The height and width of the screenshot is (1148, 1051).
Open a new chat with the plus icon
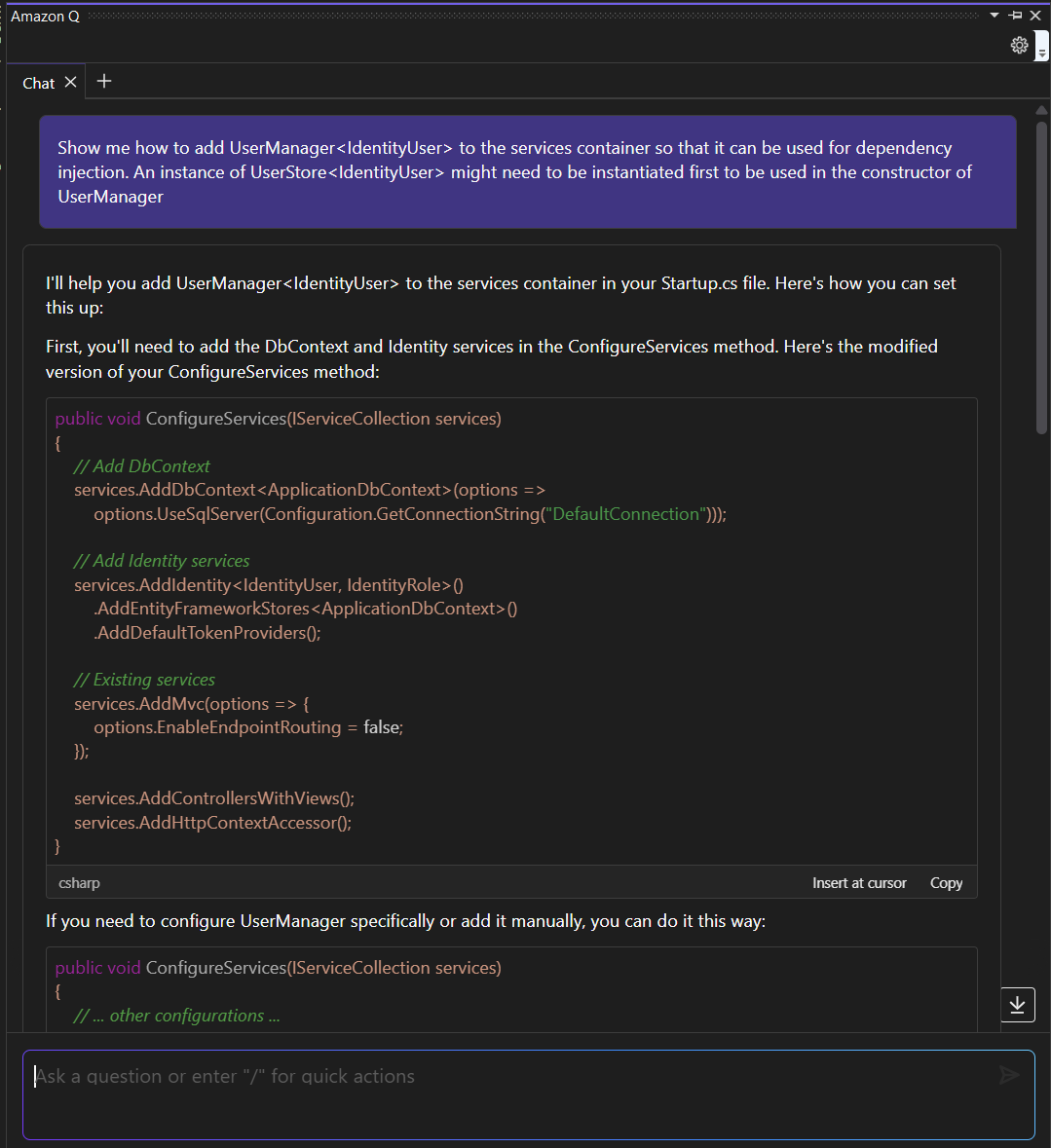[x=103, y=81]
